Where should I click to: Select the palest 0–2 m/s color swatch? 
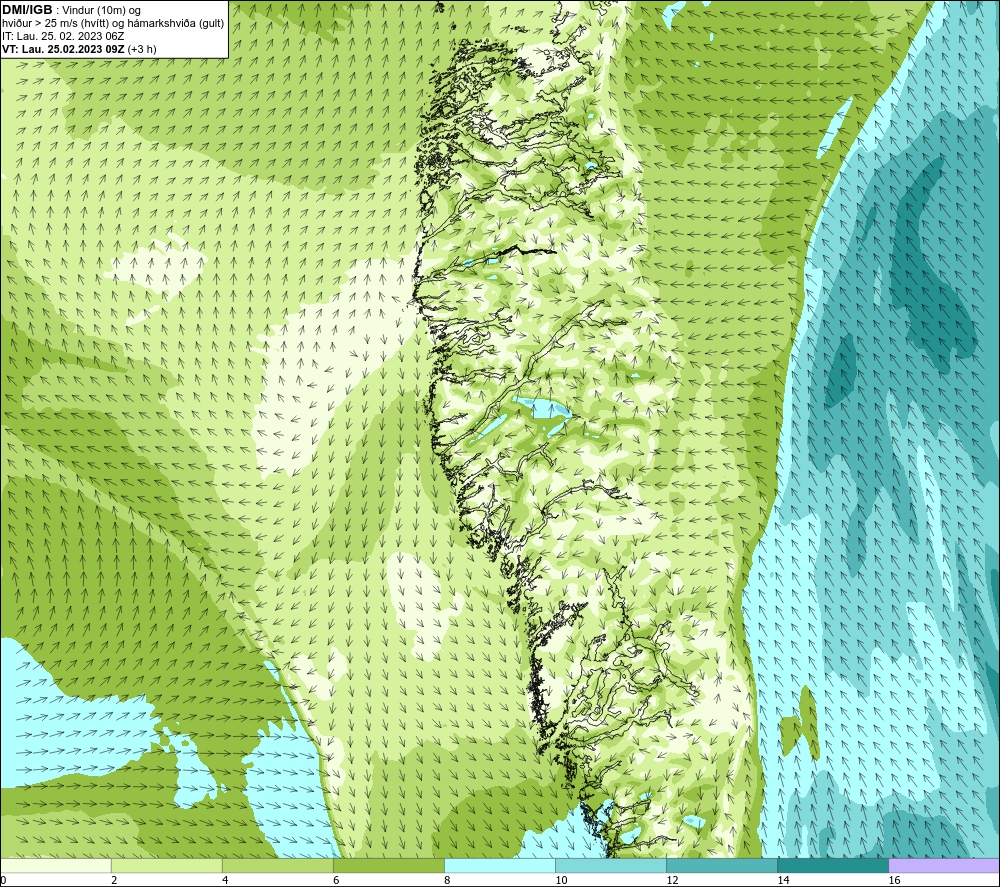pyautogui.click(x=55, y=865)
